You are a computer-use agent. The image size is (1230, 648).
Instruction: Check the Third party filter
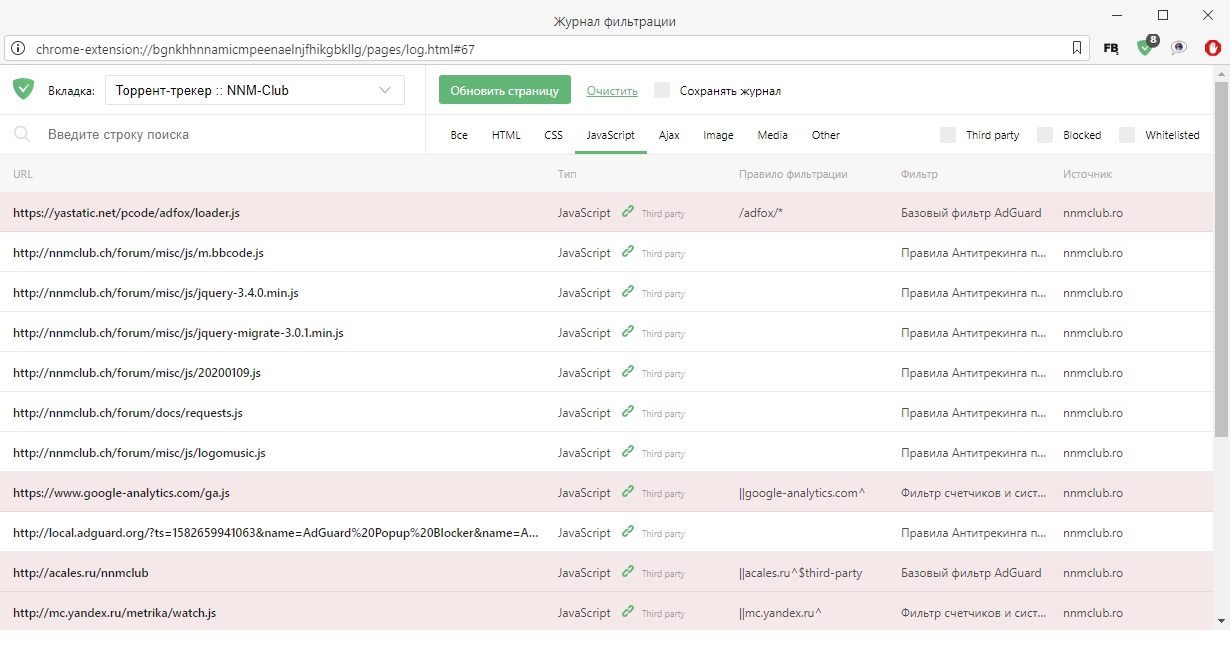(946, 134)
